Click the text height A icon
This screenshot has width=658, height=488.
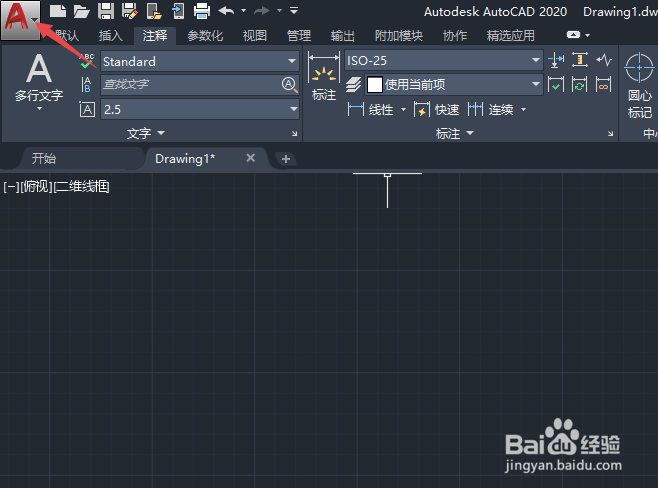(x=87, y=110)
